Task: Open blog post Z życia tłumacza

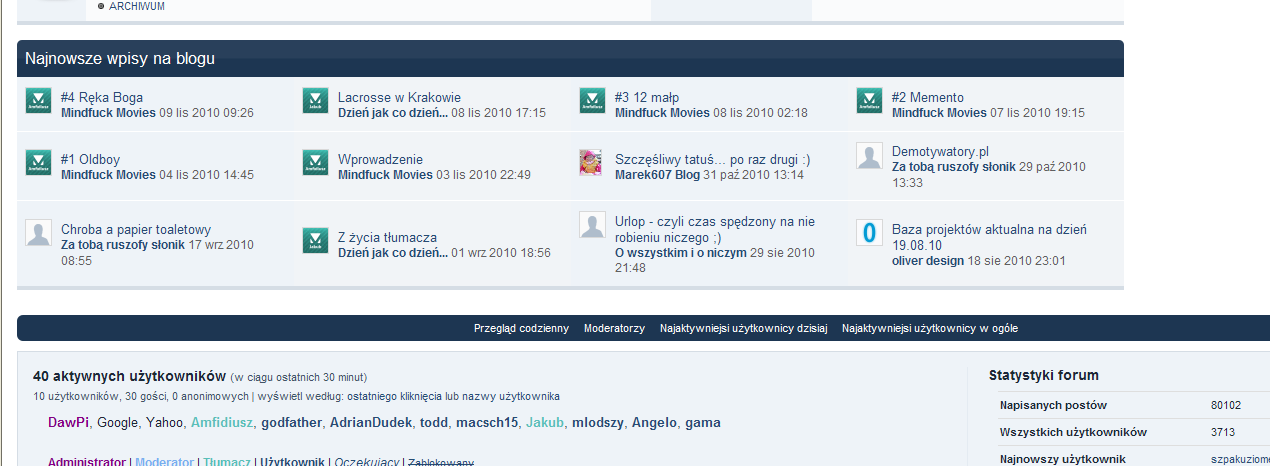Action: click(387, 237)
